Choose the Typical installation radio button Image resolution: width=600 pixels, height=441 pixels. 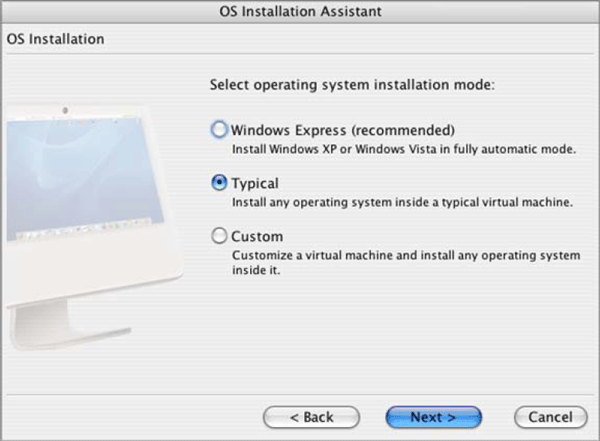219,184
